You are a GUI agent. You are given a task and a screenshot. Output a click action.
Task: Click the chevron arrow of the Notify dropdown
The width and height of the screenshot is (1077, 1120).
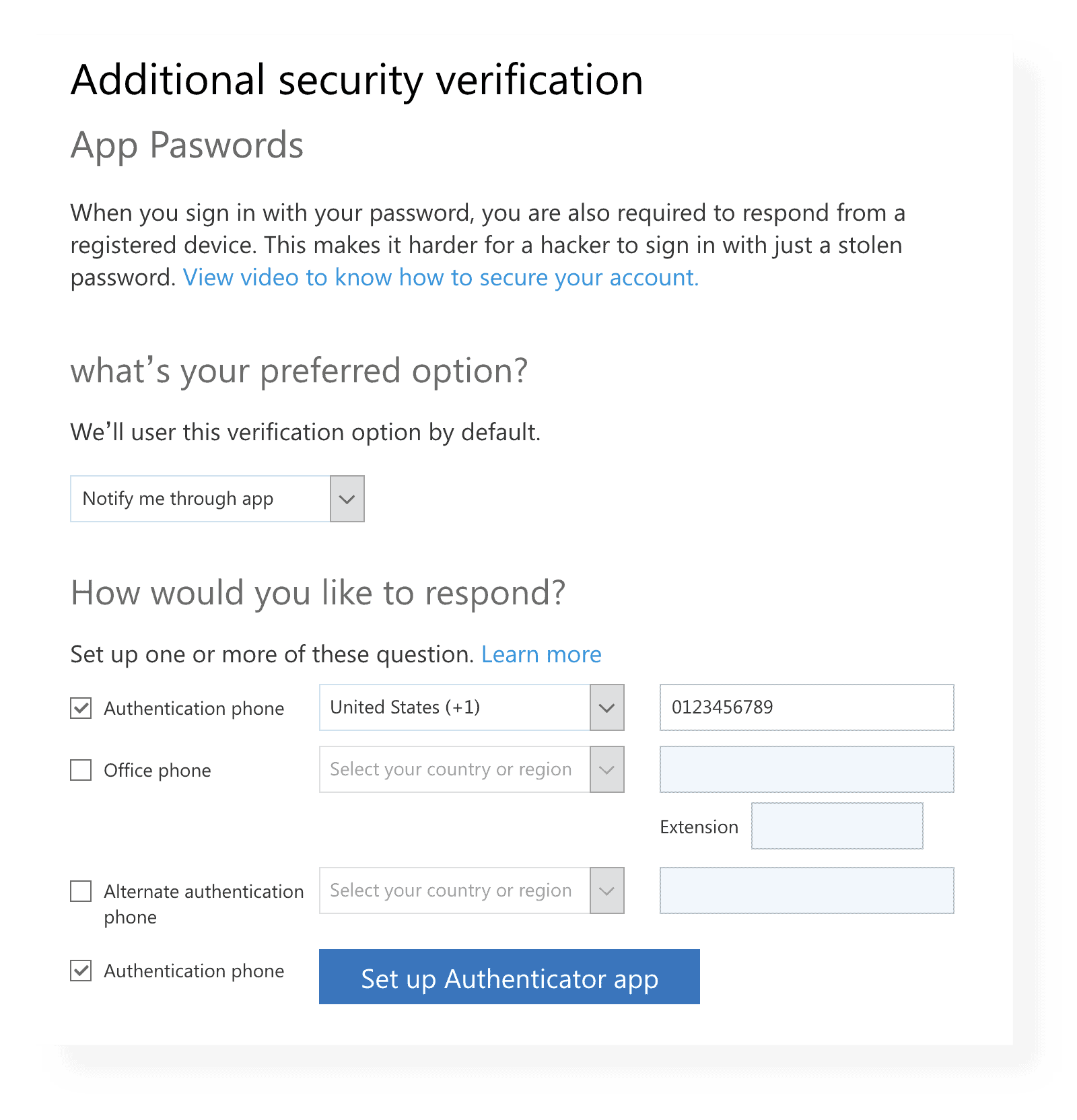click(x=347, y=499)
